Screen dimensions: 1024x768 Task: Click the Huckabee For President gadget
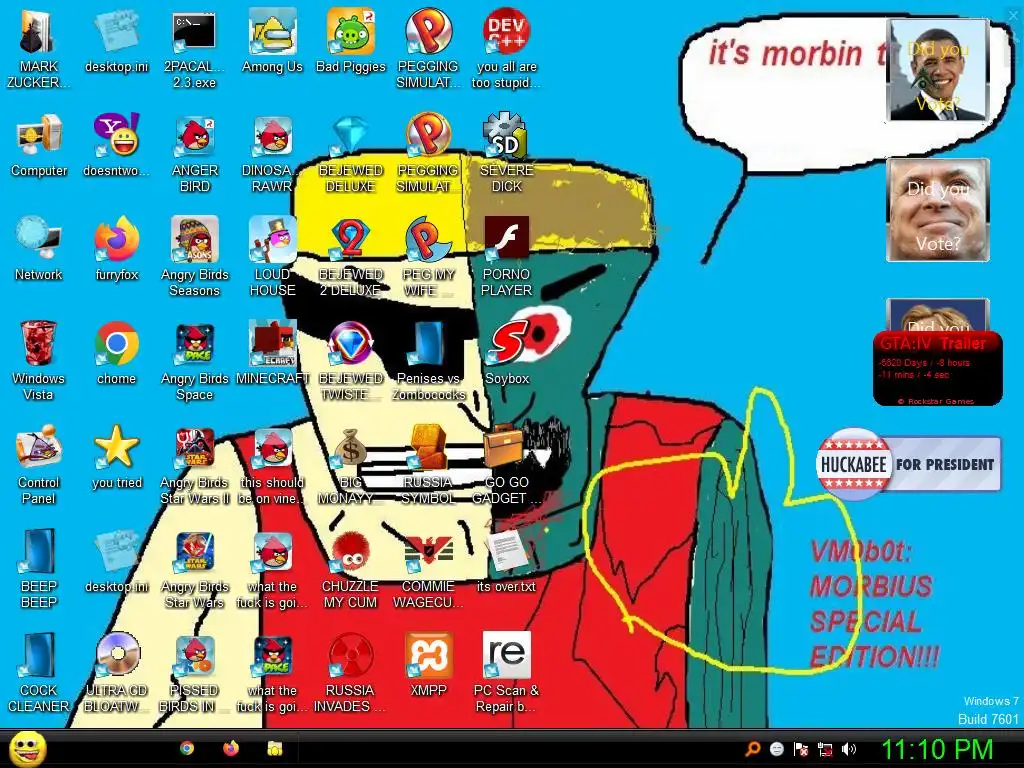(908, 464)
